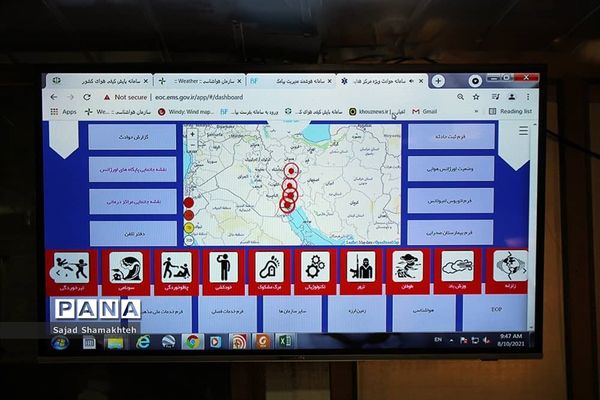The width and height of the screenshot is (600, 400).
Task: Open the Chrome profile avatar
Action: (512, 97)
